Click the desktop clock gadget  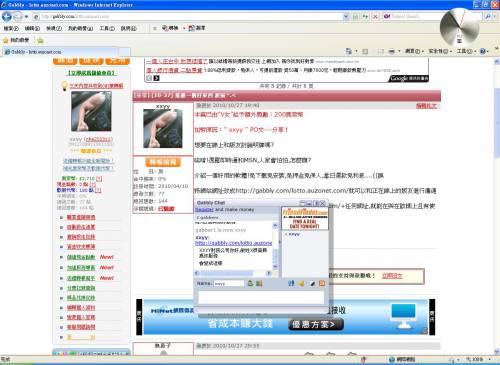[x=460, y=28]
